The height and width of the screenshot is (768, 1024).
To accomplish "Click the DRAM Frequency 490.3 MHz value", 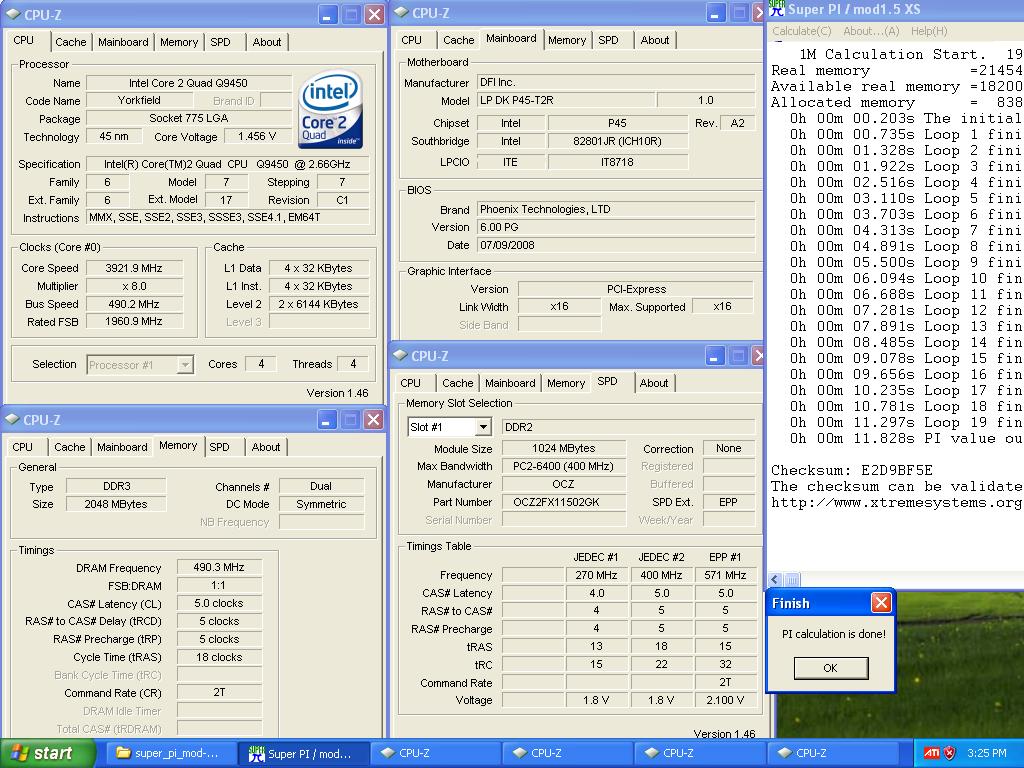I will tap(219, 568).
